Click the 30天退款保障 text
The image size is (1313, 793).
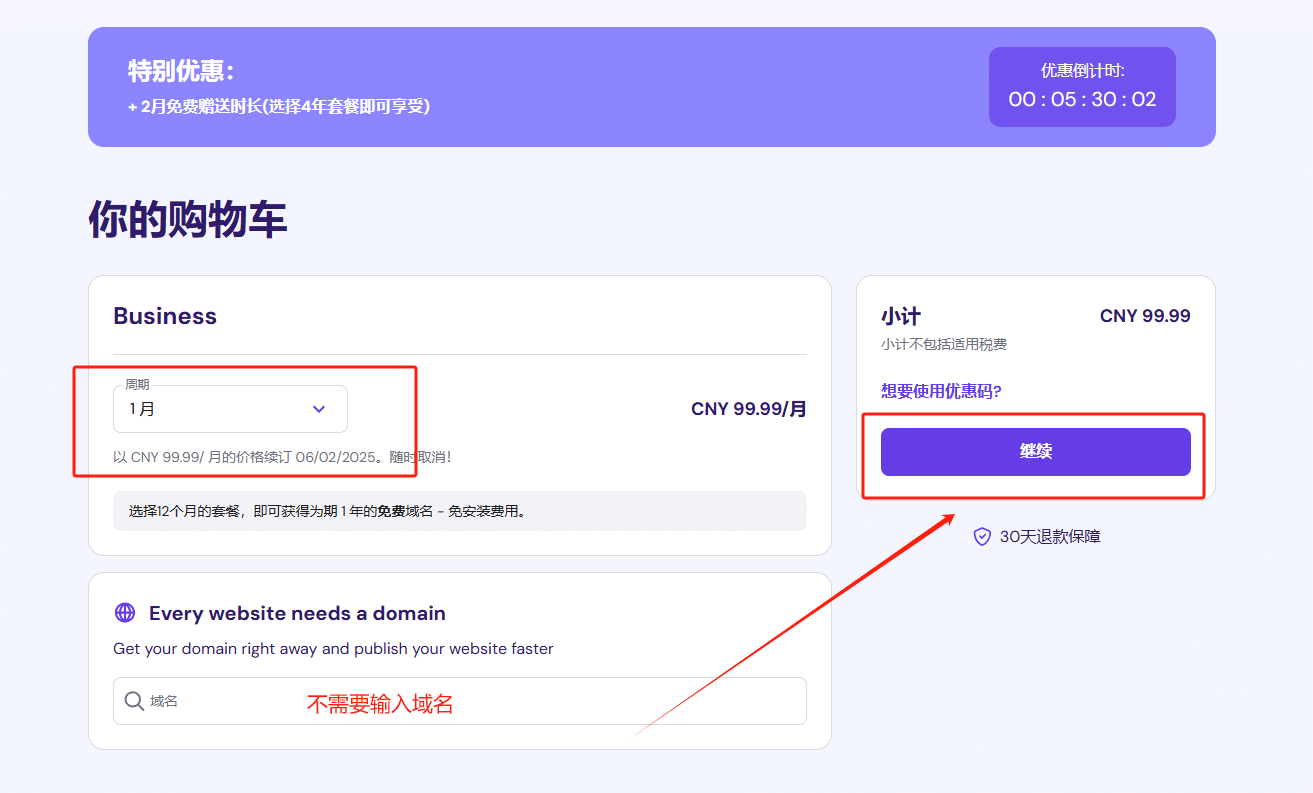tap(1050, 537)
